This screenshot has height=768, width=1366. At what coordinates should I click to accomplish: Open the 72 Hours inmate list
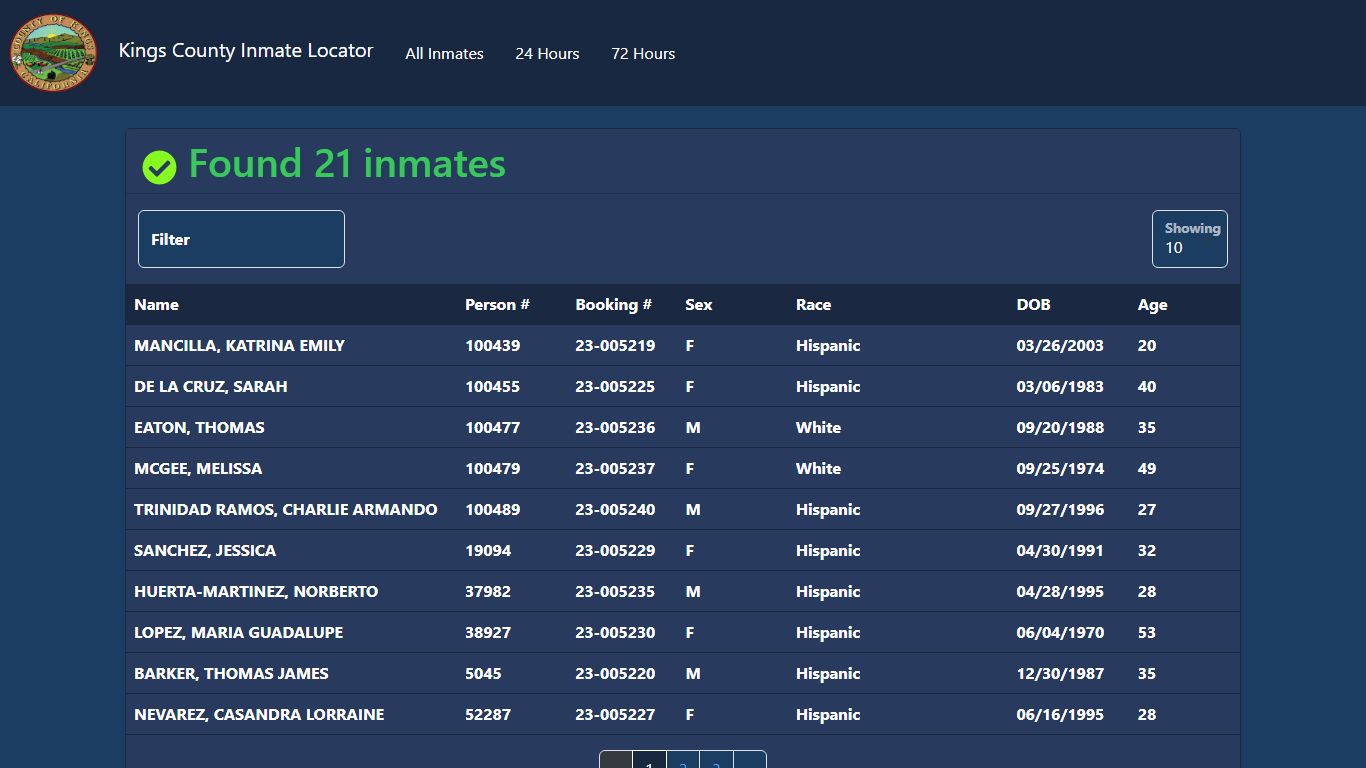[x=643, y=53]
